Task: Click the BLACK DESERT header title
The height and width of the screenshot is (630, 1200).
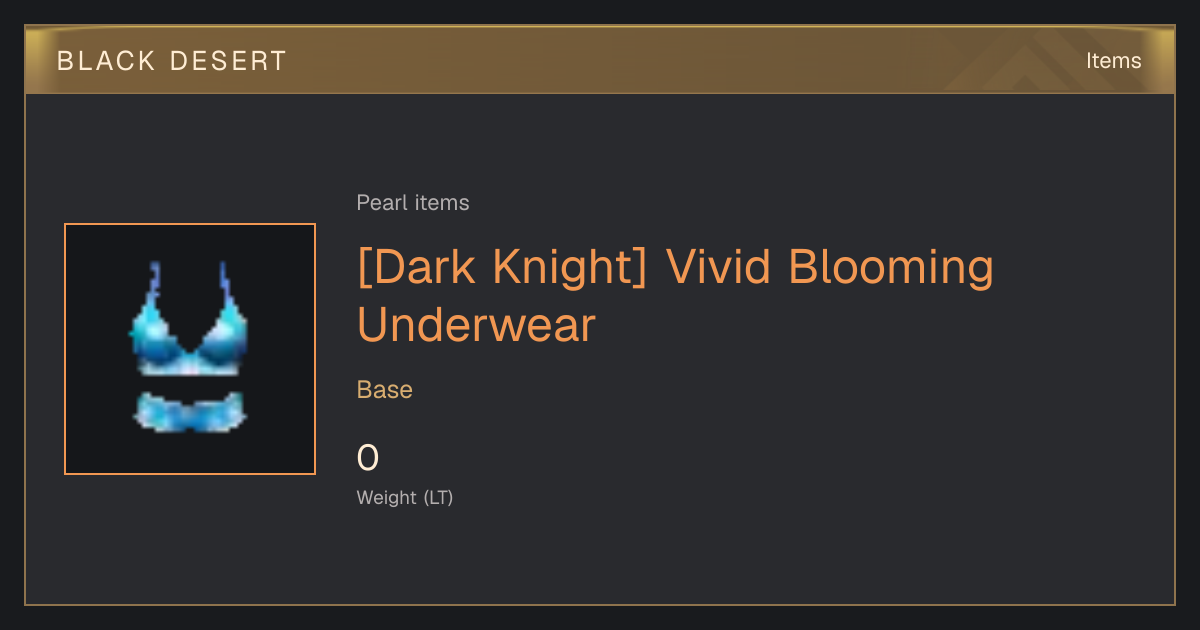Action: pyautogui.click(x=172, y=61)
